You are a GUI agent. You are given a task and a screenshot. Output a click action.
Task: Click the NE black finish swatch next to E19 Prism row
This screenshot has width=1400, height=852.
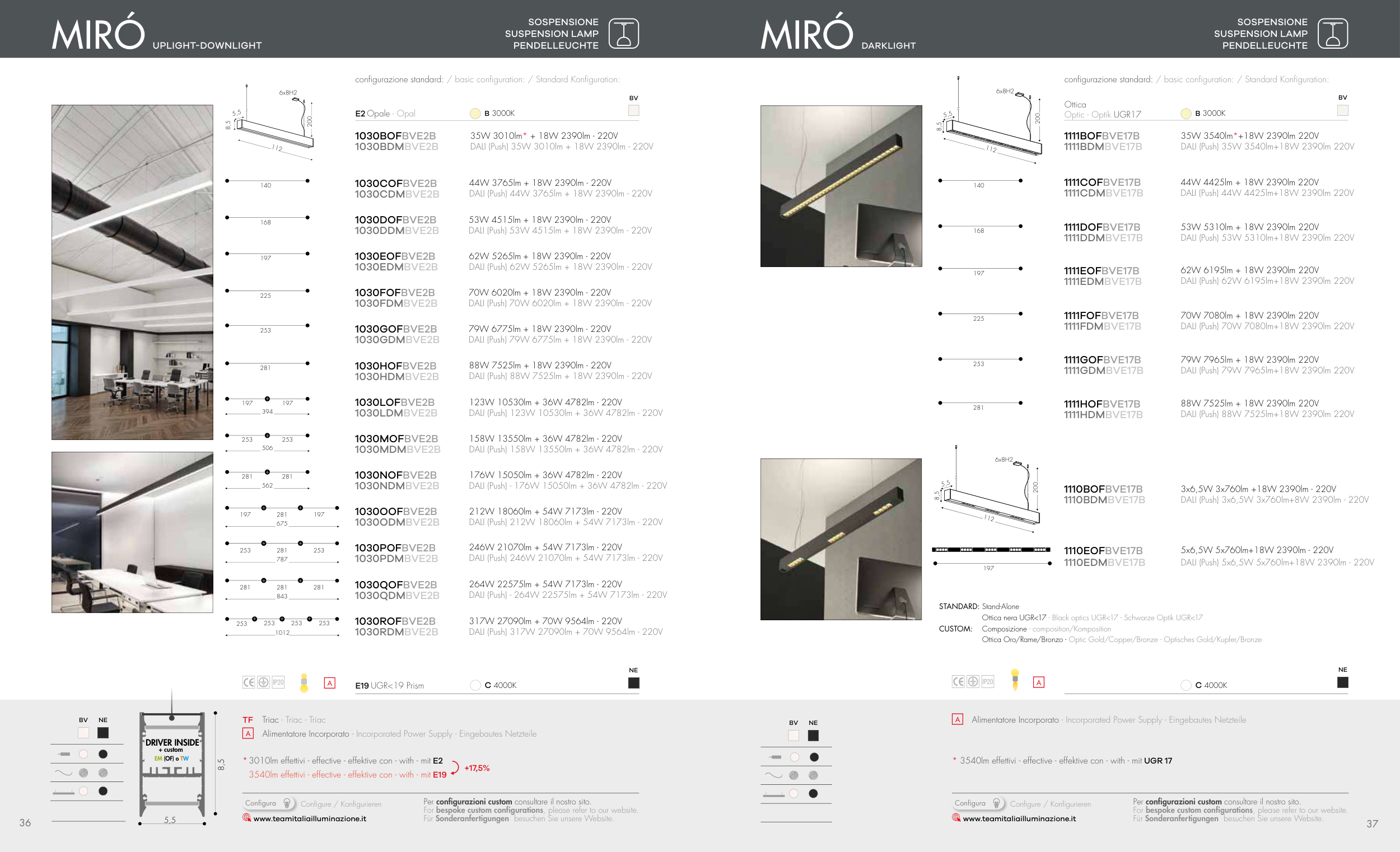[x=633, y=684]
